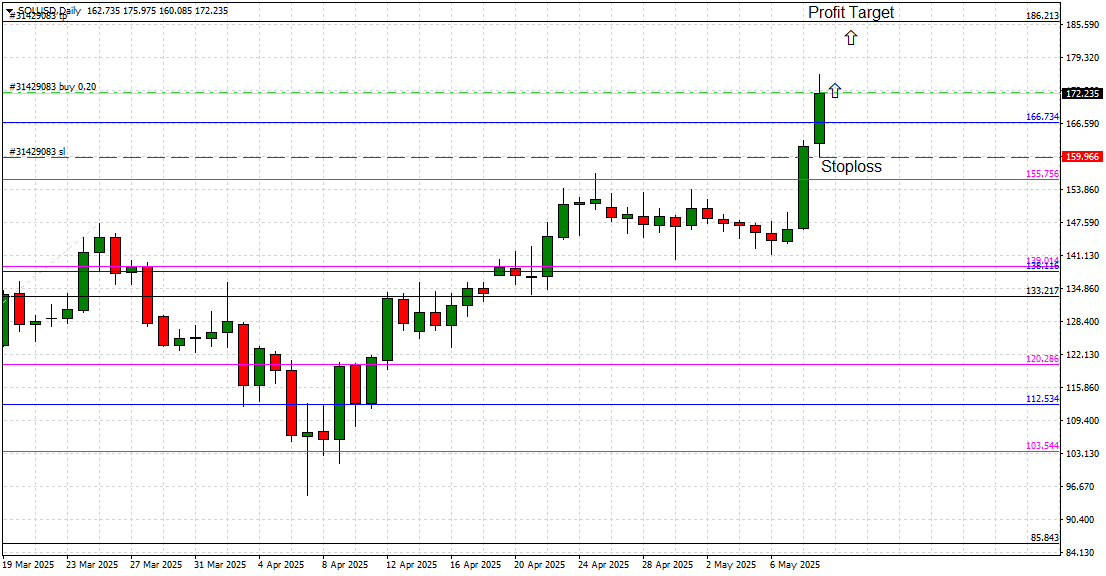Click the 6 May 2025 date on time axis

coord(794,565)
